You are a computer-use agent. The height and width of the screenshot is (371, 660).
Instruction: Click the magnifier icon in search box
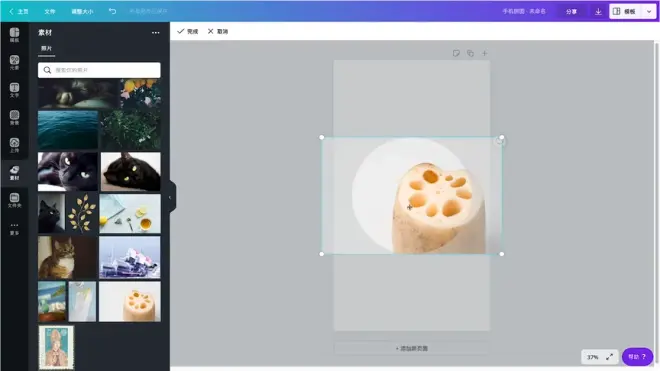tap(47, 70)
